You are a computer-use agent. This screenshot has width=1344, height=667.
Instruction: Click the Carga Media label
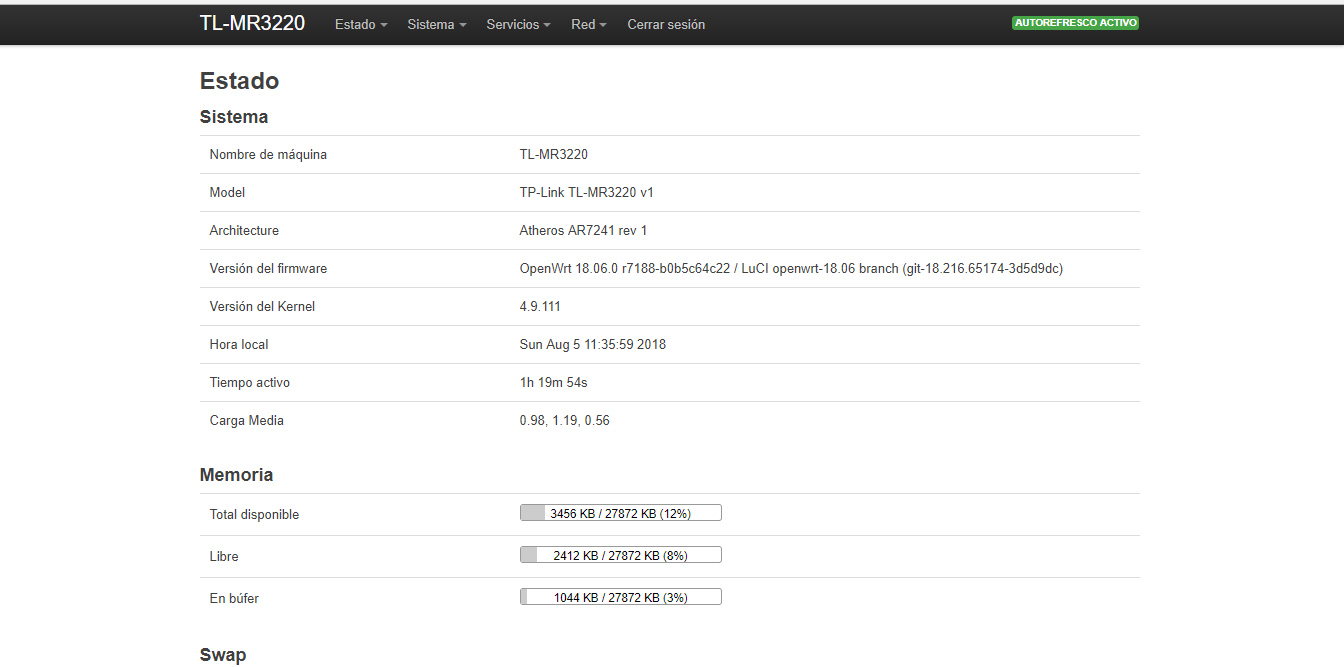coord(247,420)
